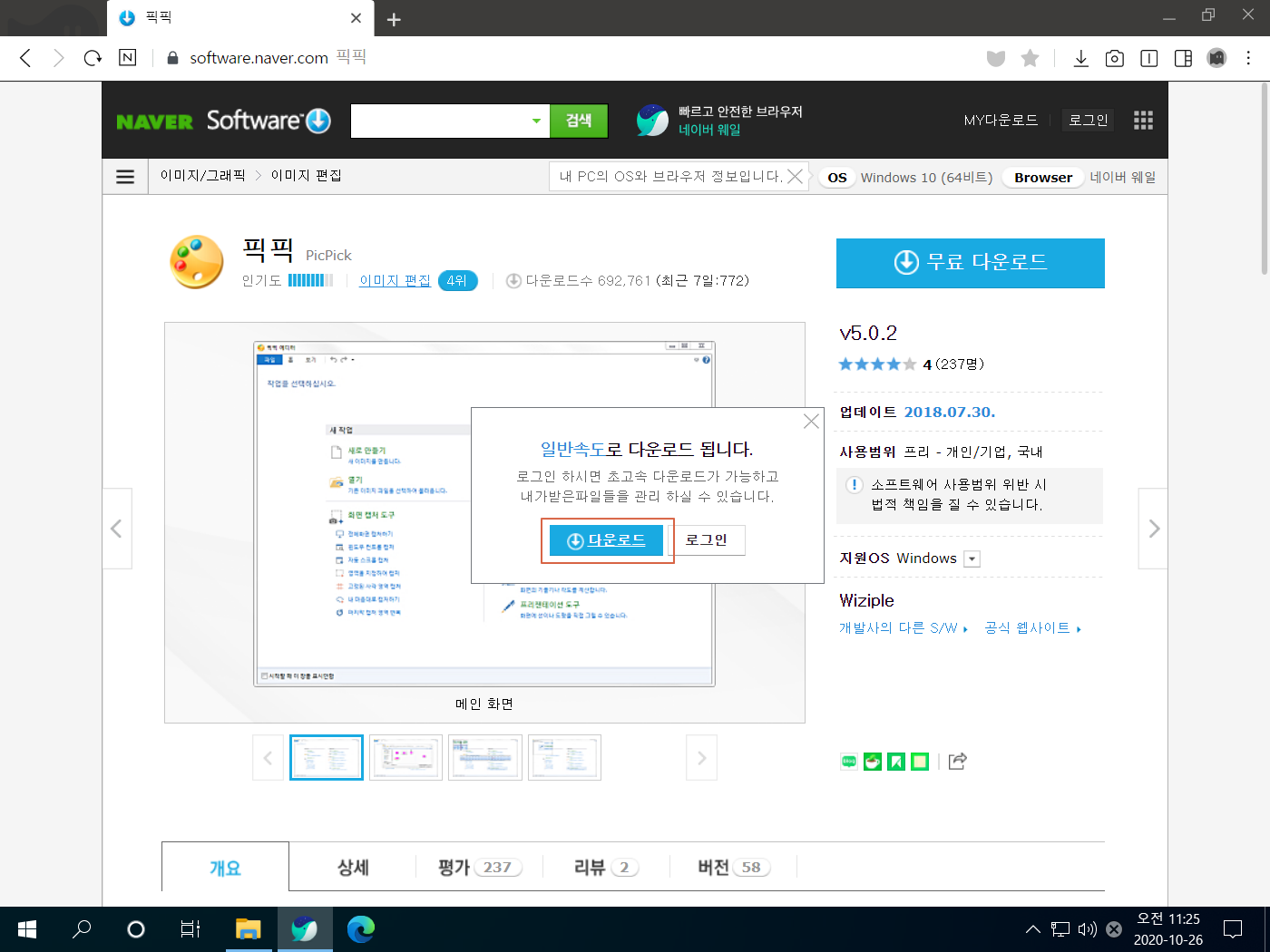The height and width of the screenshot is (952, 1270).
Task: Share to Naver Memo icon
Action: coord(920,762)
